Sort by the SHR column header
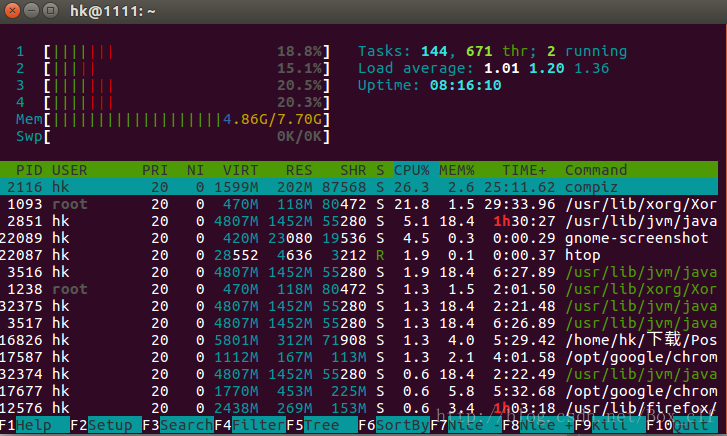This screenshot has height=436, width=727. 353,170
